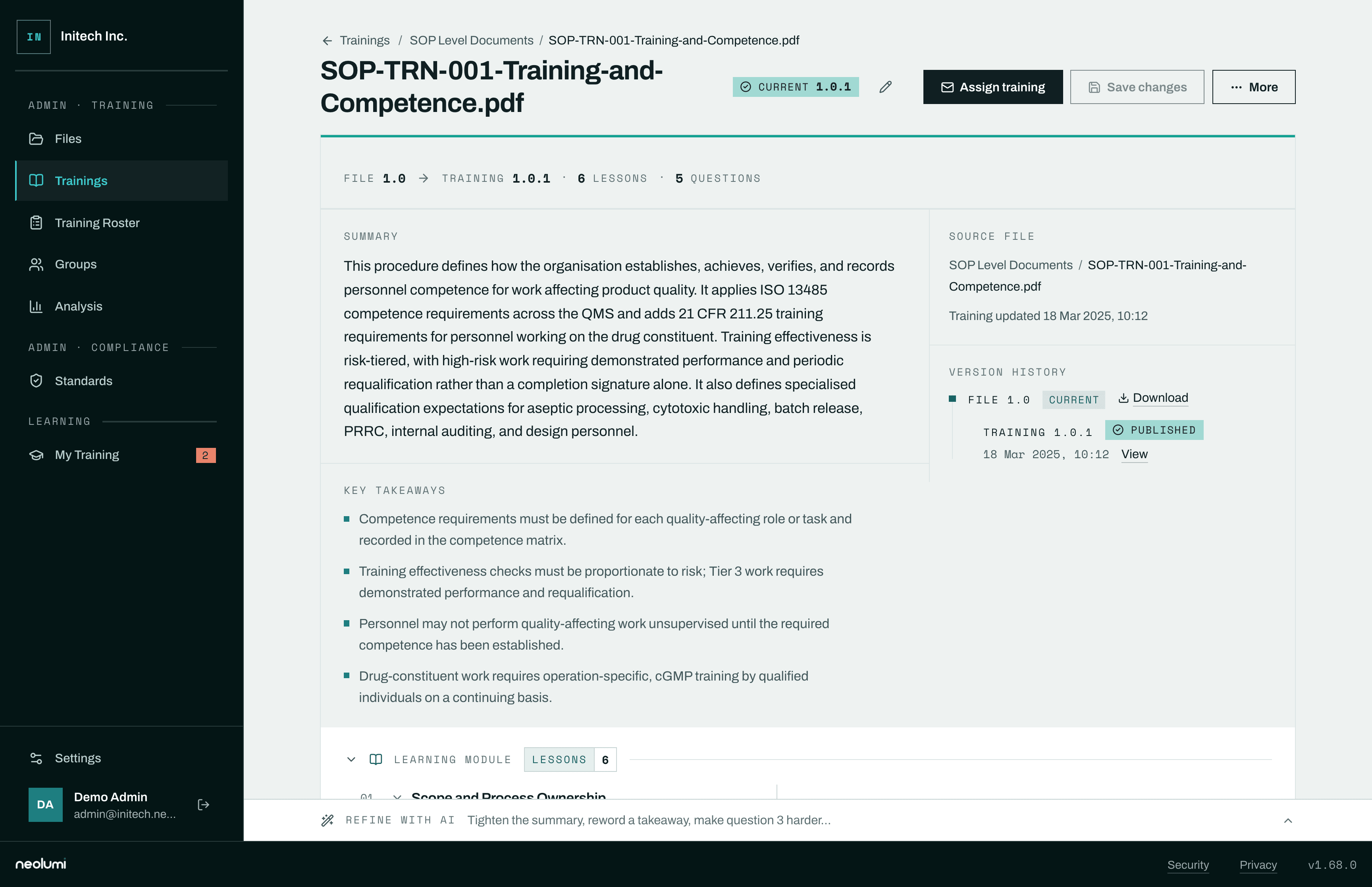Click the My Training badge showing 2
The width and height of the screenshot is (1372, 887).
[x=206, y=455]
